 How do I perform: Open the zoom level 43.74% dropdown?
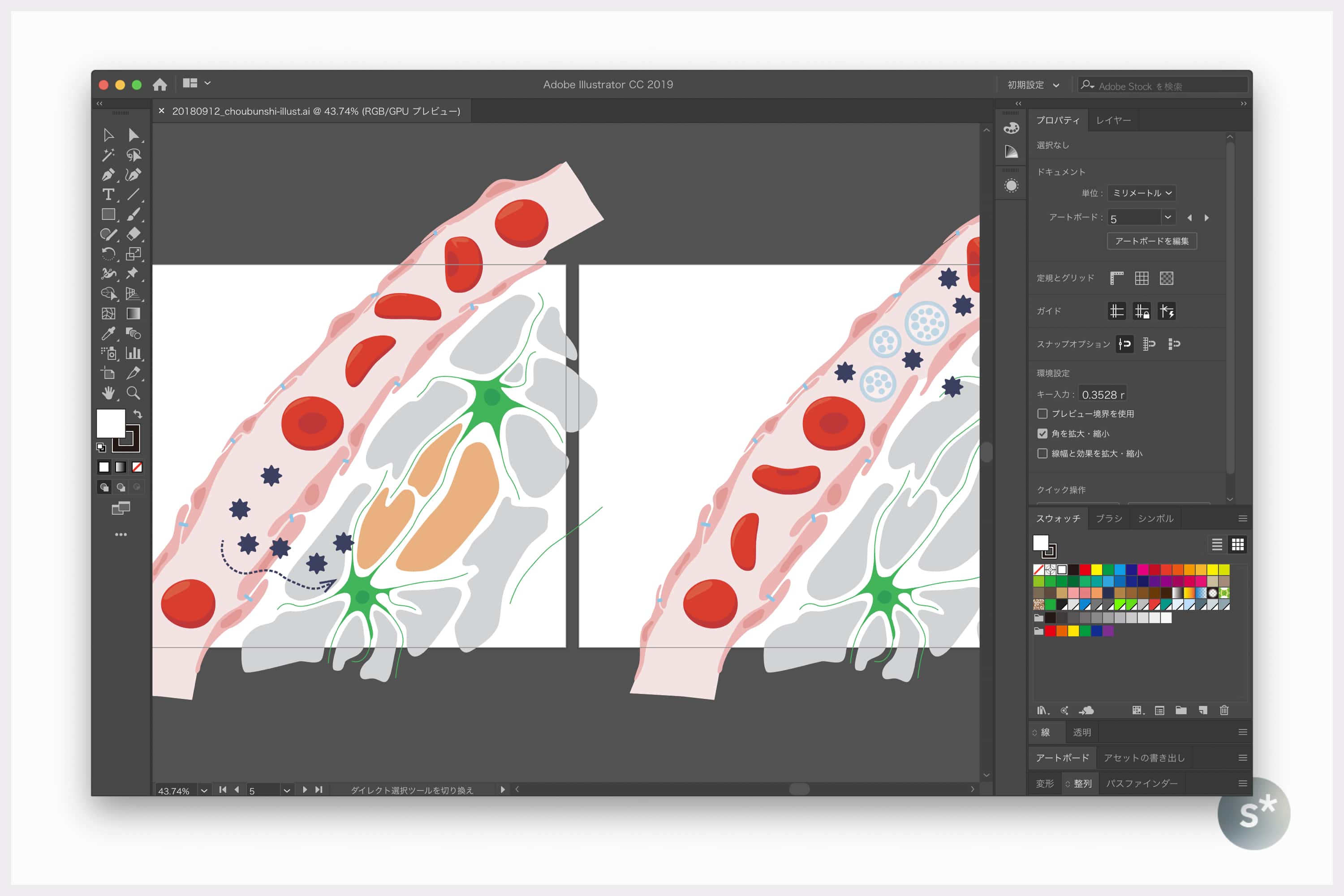tap(203, 790)
